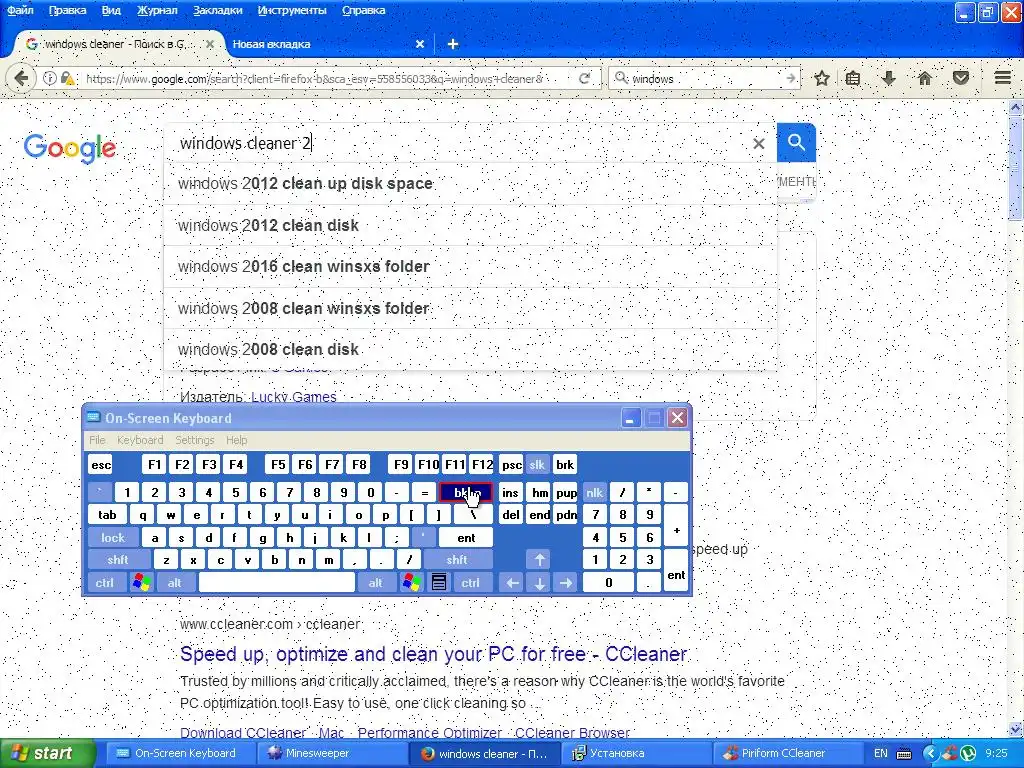
Task: Click the up arrow key on keyboard
Action: [539, 560]
